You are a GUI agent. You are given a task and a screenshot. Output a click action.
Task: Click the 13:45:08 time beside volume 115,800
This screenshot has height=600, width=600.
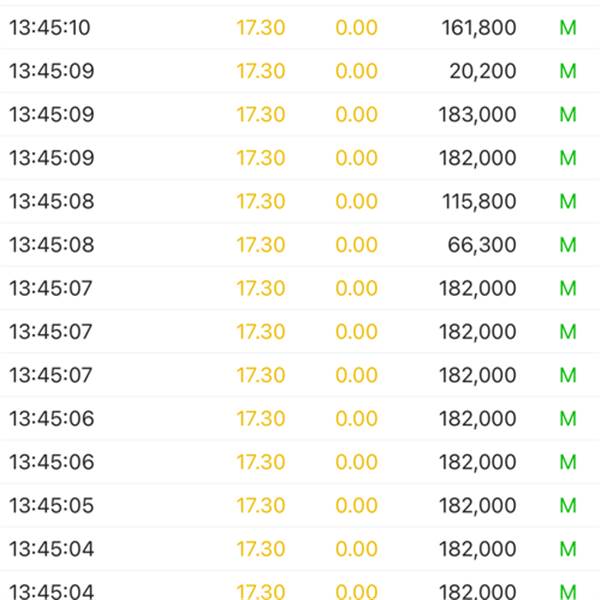click(x=52, y=202)
